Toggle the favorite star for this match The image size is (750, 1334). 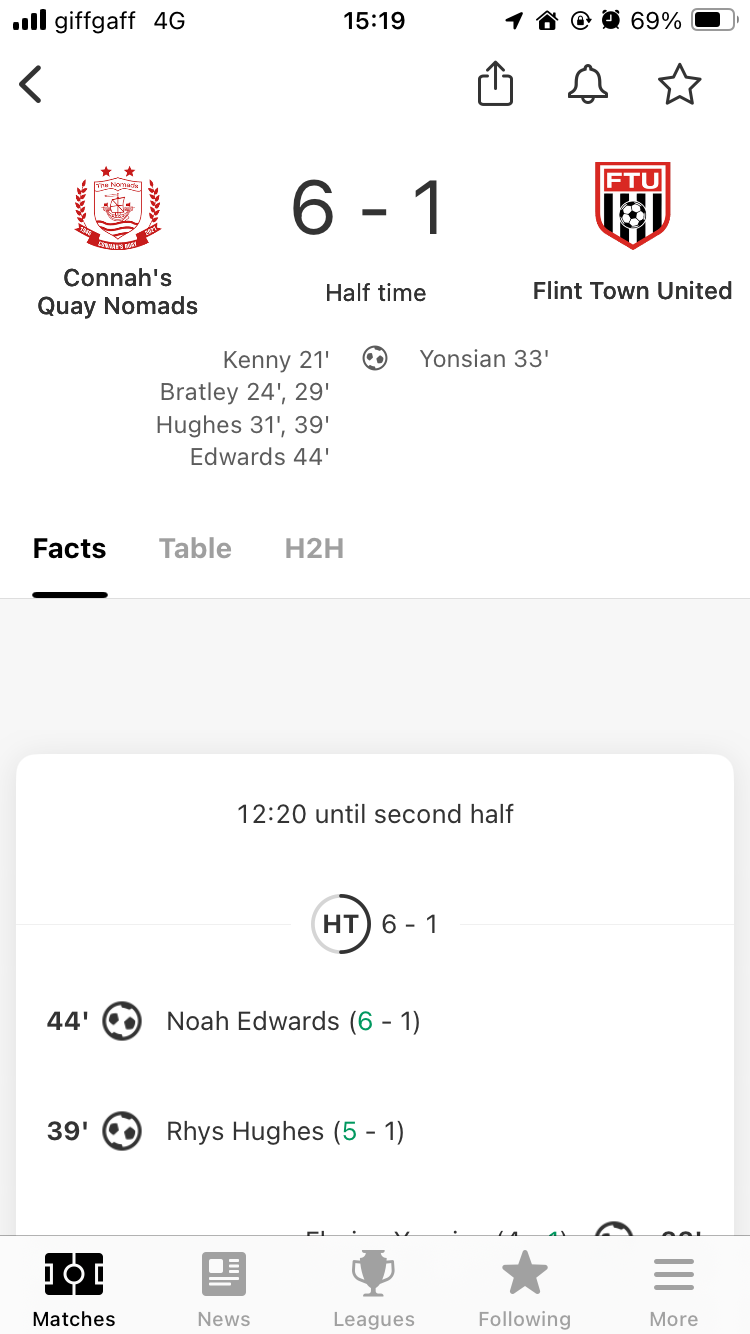[x=680, y=85]
